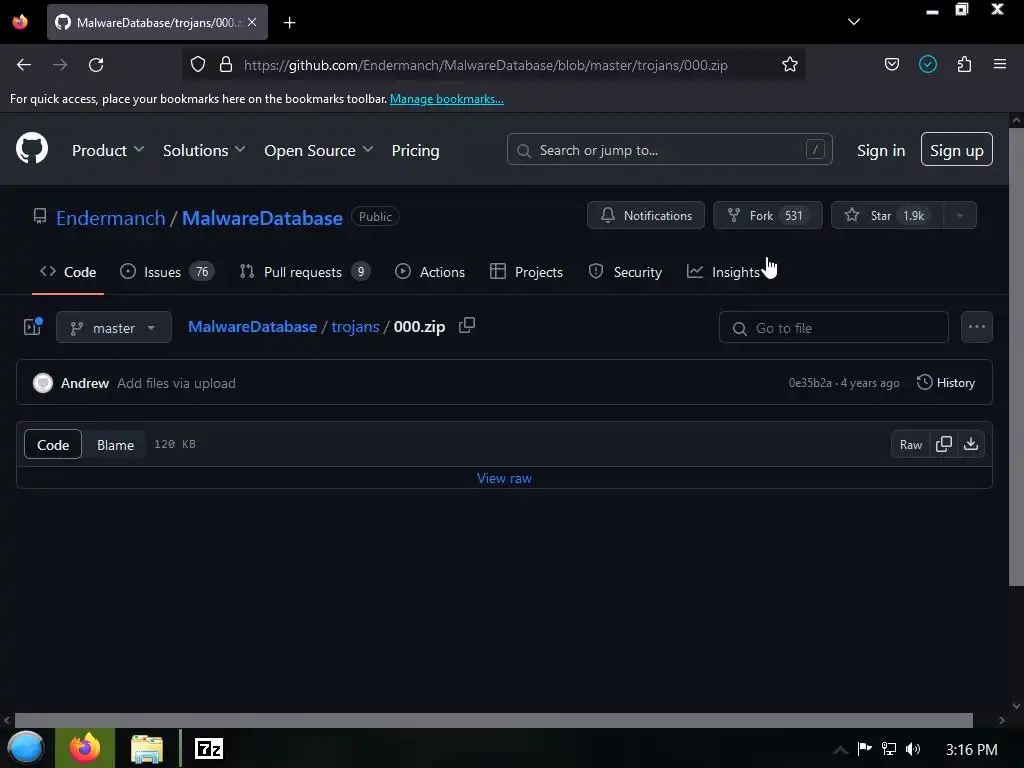This screenshot has width=1024, height=768.
Task: Open commit 0e35b2a link
Action: point(810,383)
